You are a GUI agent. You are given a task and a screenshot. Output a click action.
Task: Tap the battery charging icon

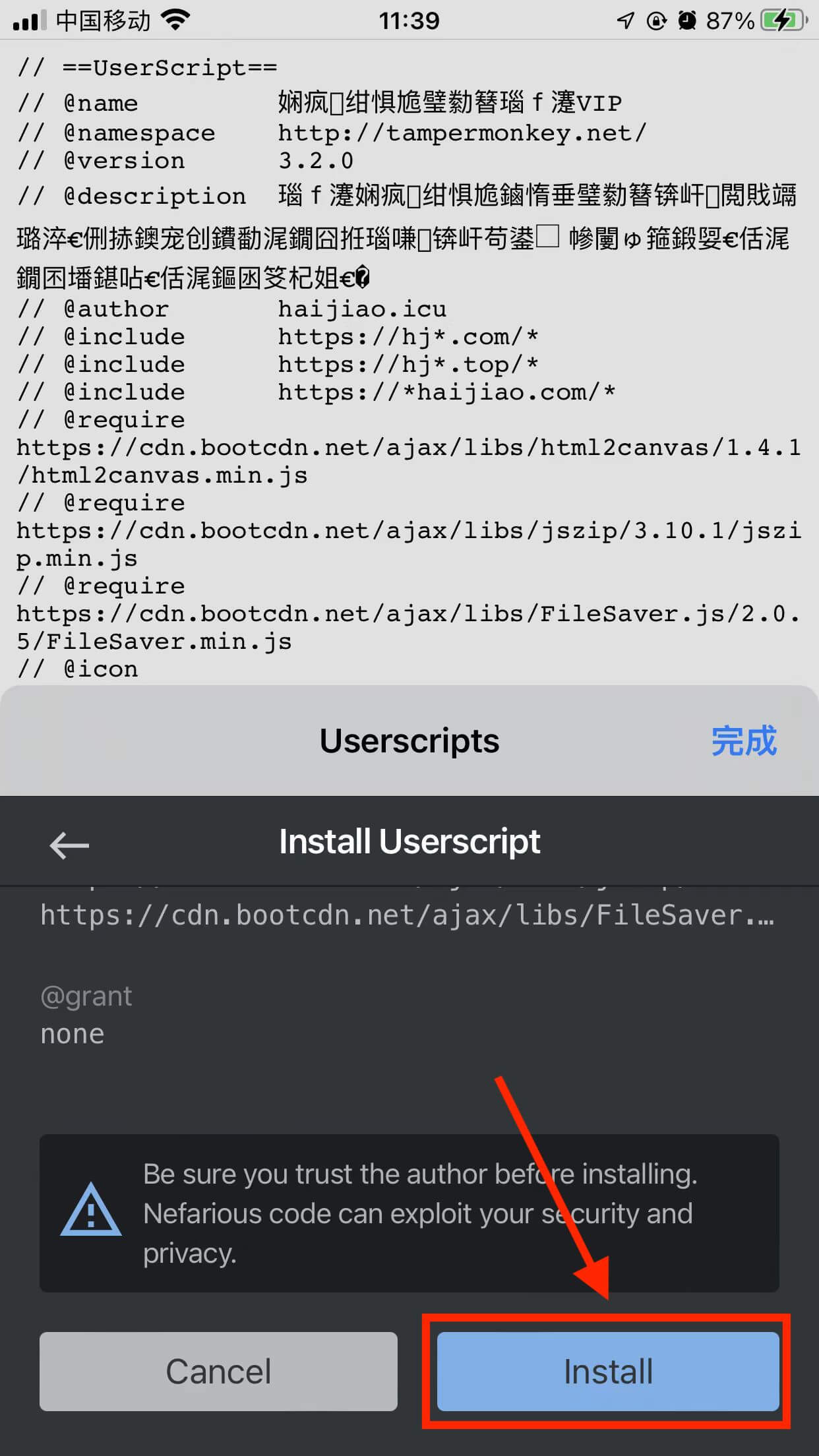(783, 20)
